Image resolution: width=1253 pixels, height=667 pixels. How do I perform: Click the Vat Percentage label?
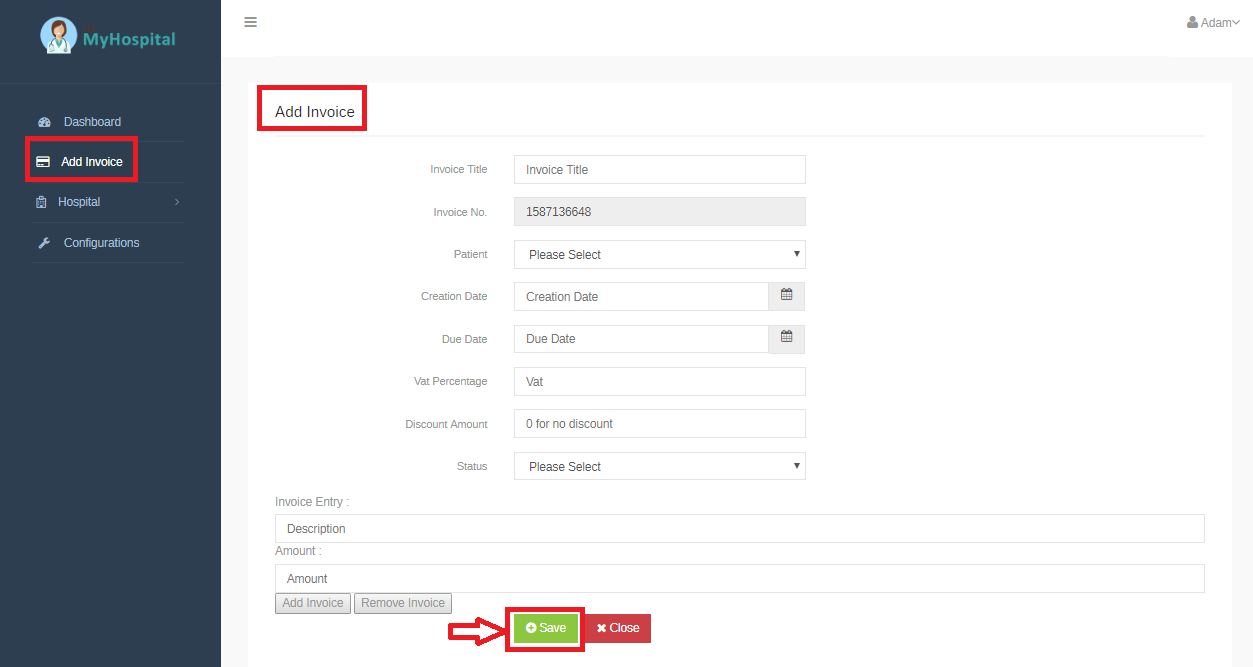(x=451, y=381)
